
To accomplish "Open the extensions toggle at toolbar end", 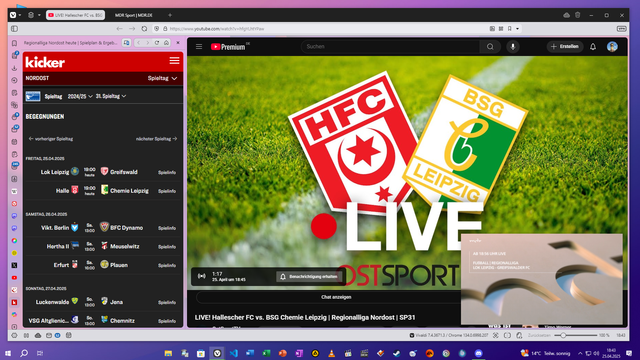I will coord(622,29).
